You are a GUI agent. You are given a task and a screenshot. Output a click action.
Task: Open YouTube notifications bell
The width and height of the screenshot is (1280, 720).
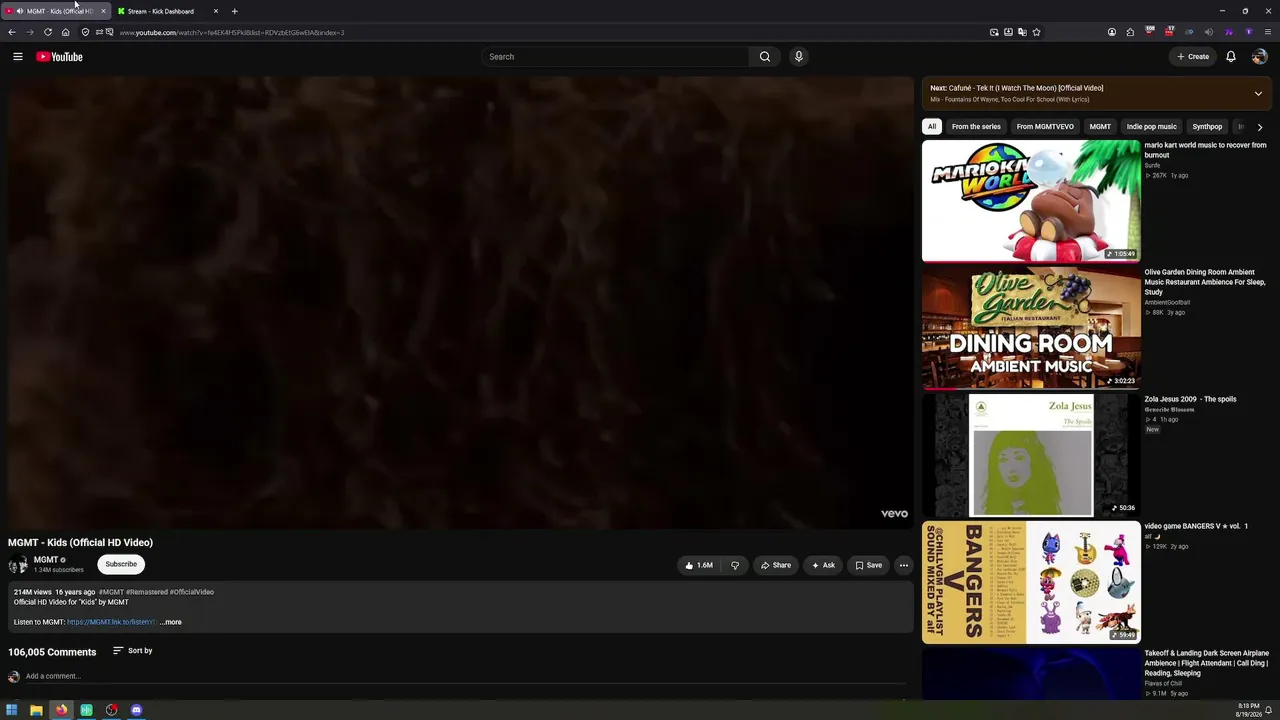1231,57
